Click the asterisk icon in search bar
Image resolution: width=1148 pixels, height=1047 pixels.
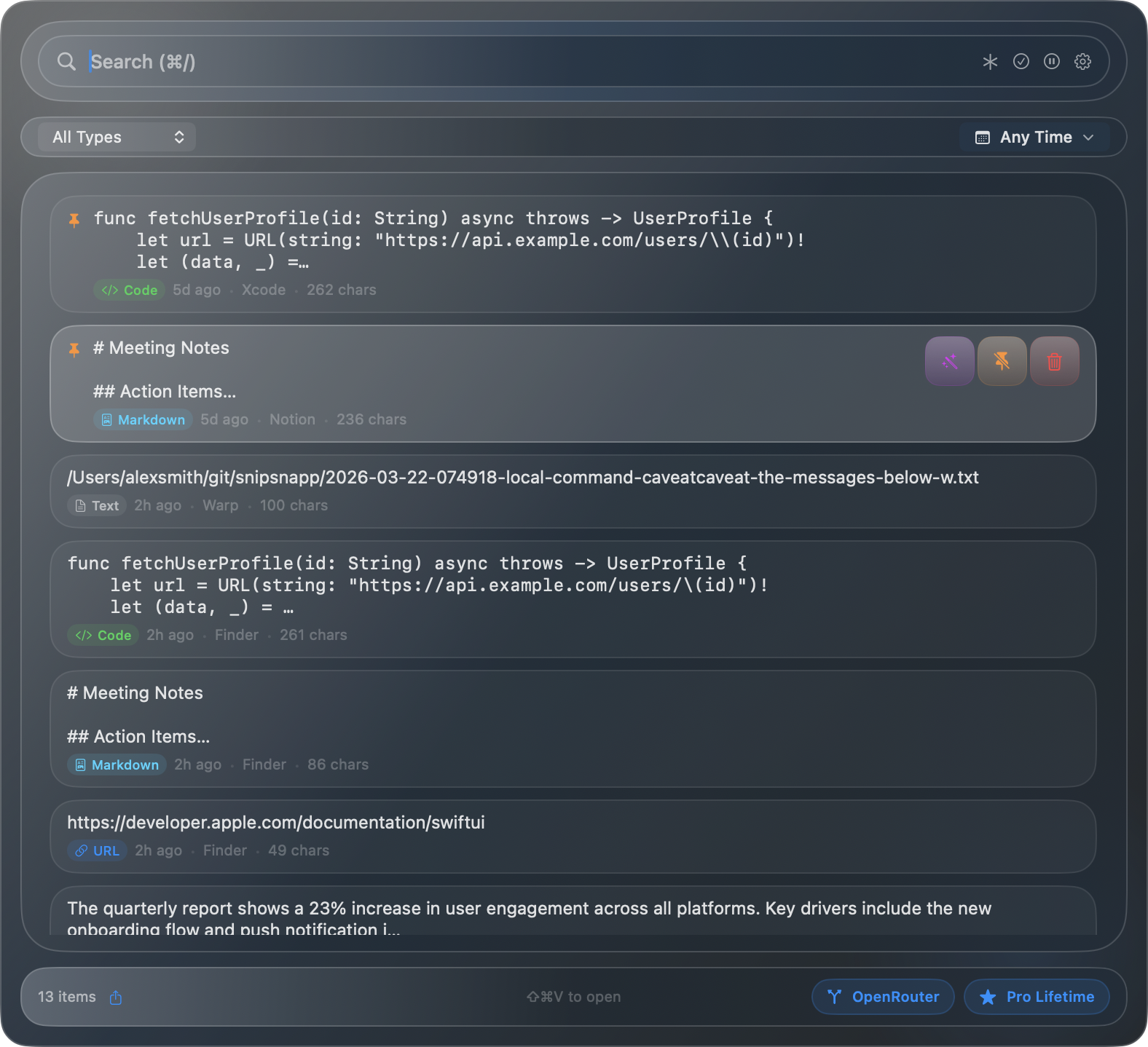click(x=990, y=62)
